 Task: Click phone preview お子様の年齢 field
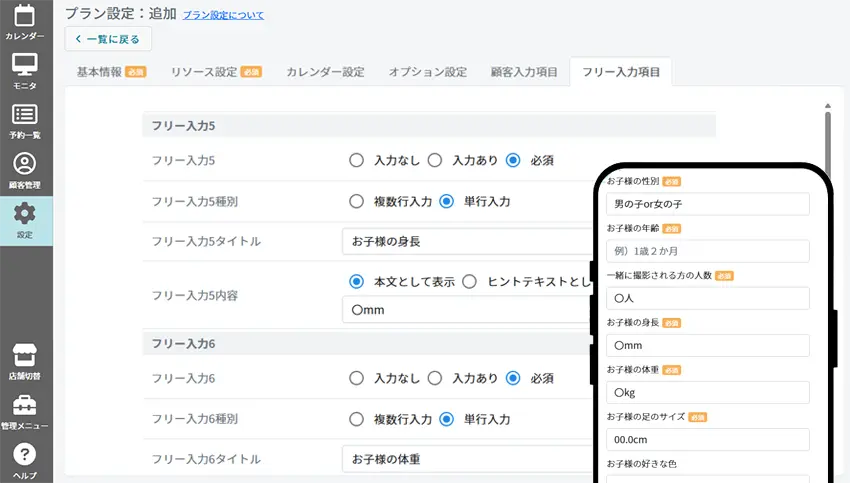708,252
